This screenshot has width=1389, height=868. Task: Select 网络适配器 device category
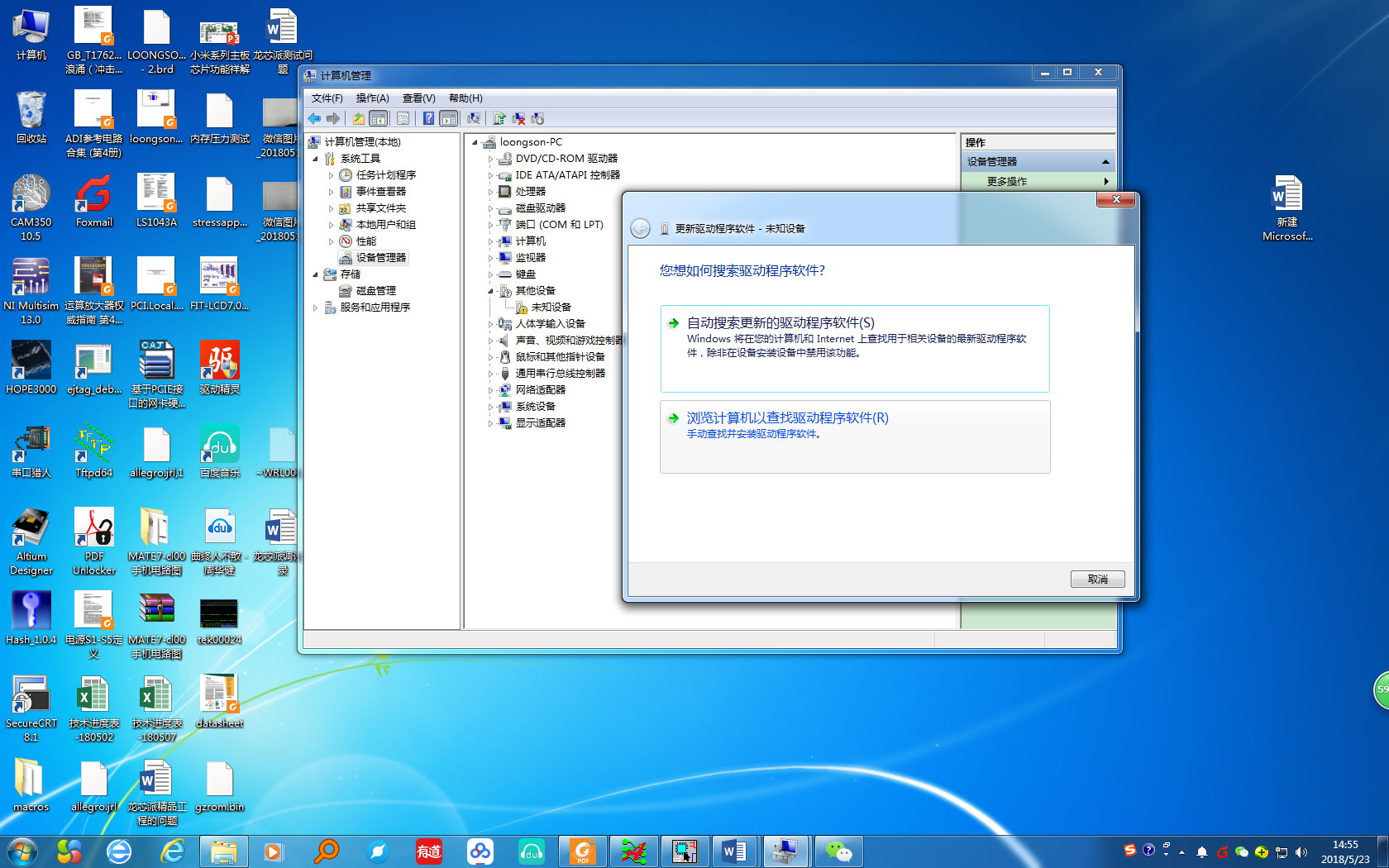540,390
